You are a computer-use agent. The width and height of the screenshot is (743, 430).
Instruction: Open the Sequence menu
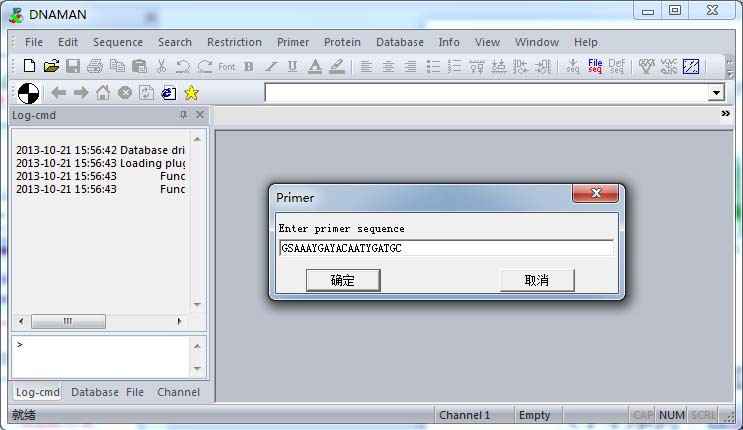[x=118, y=42]
